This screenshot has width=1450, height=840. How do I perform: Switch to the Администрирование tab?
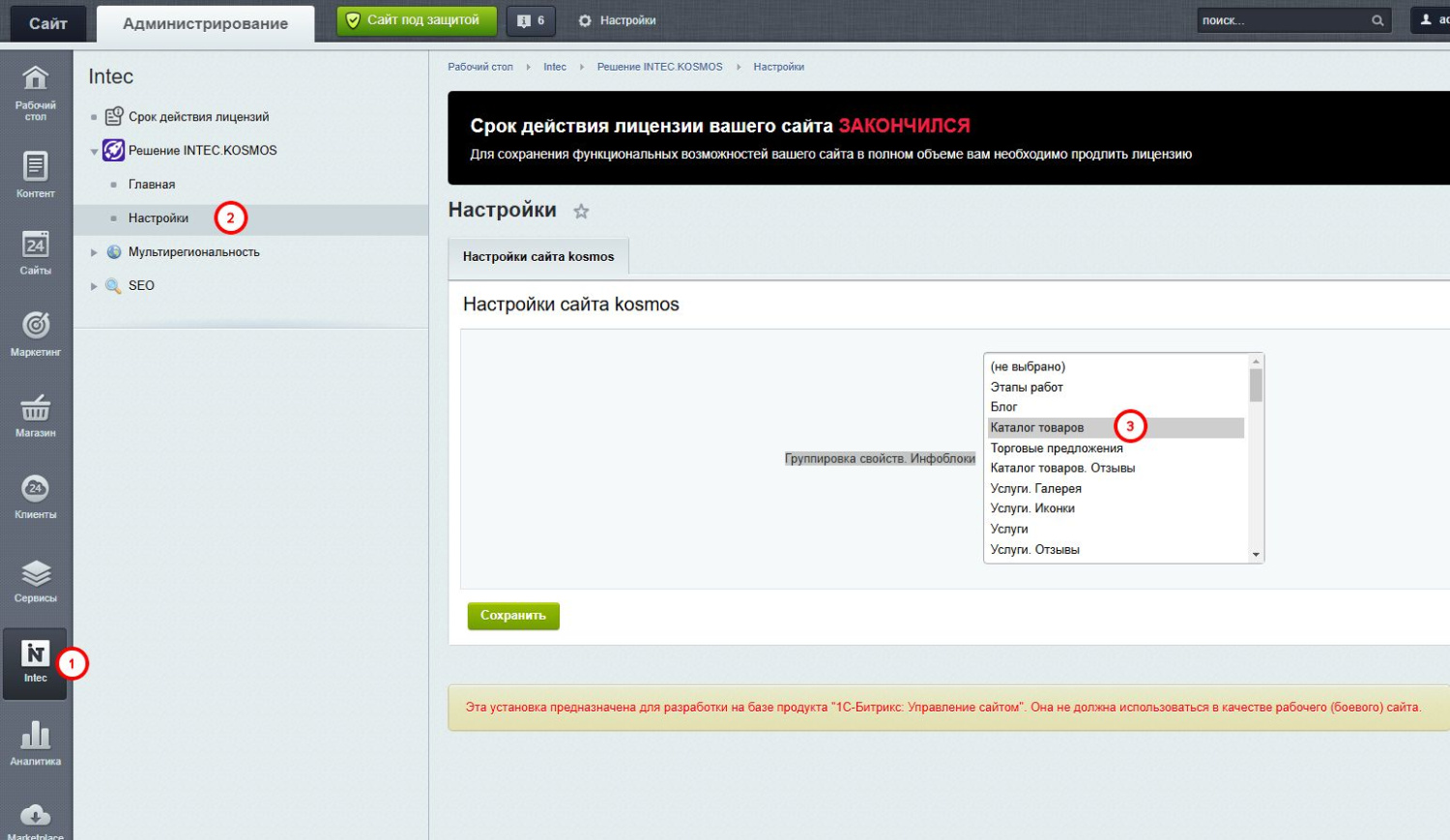click(x=205, y=23)
